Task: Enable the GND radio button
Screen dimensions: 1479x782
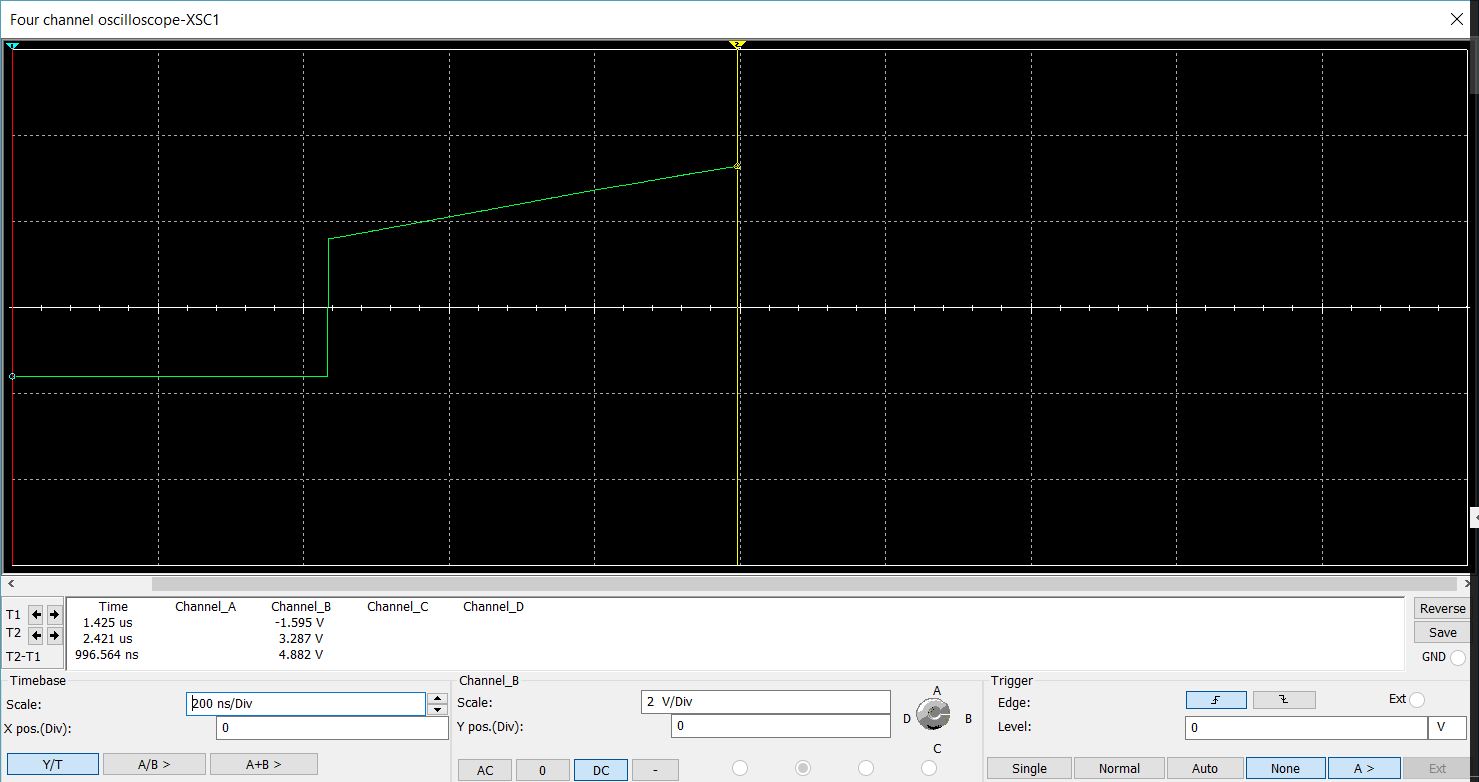Action: click(1458, 657)
